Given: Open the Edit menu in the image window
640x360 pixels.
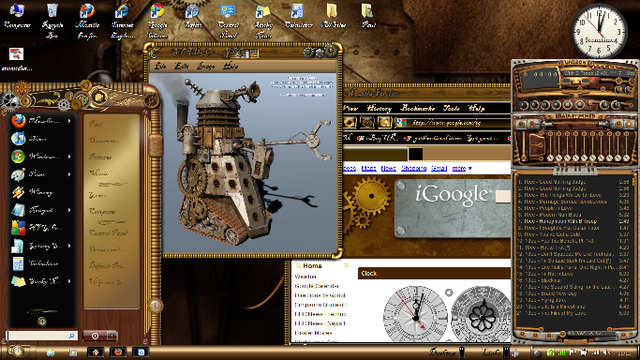Looking at the screenshot, I should click(x=181, y=66).
